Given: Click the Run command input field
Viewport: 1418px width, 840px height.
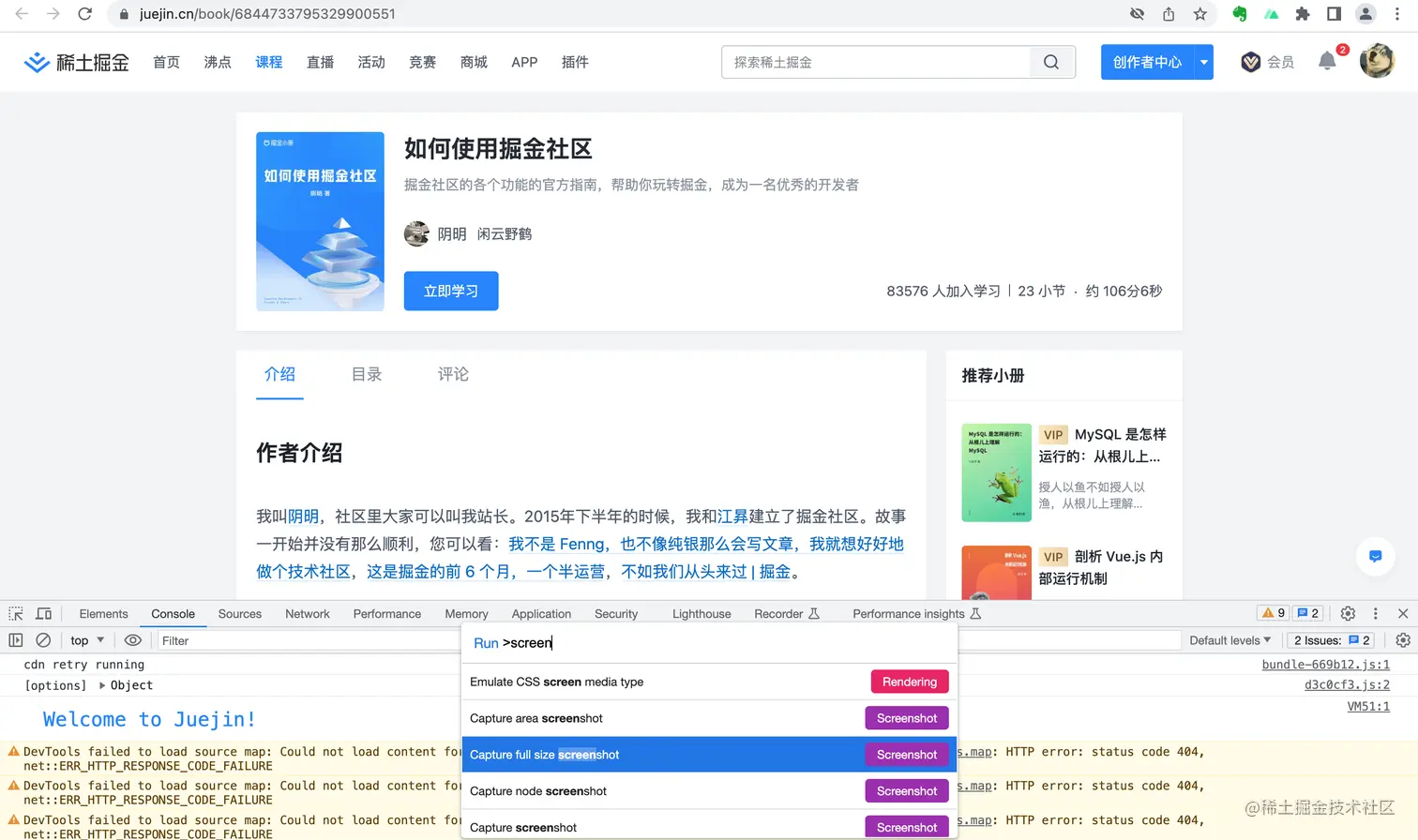Looking at the screenshot, I should (709, 643).
